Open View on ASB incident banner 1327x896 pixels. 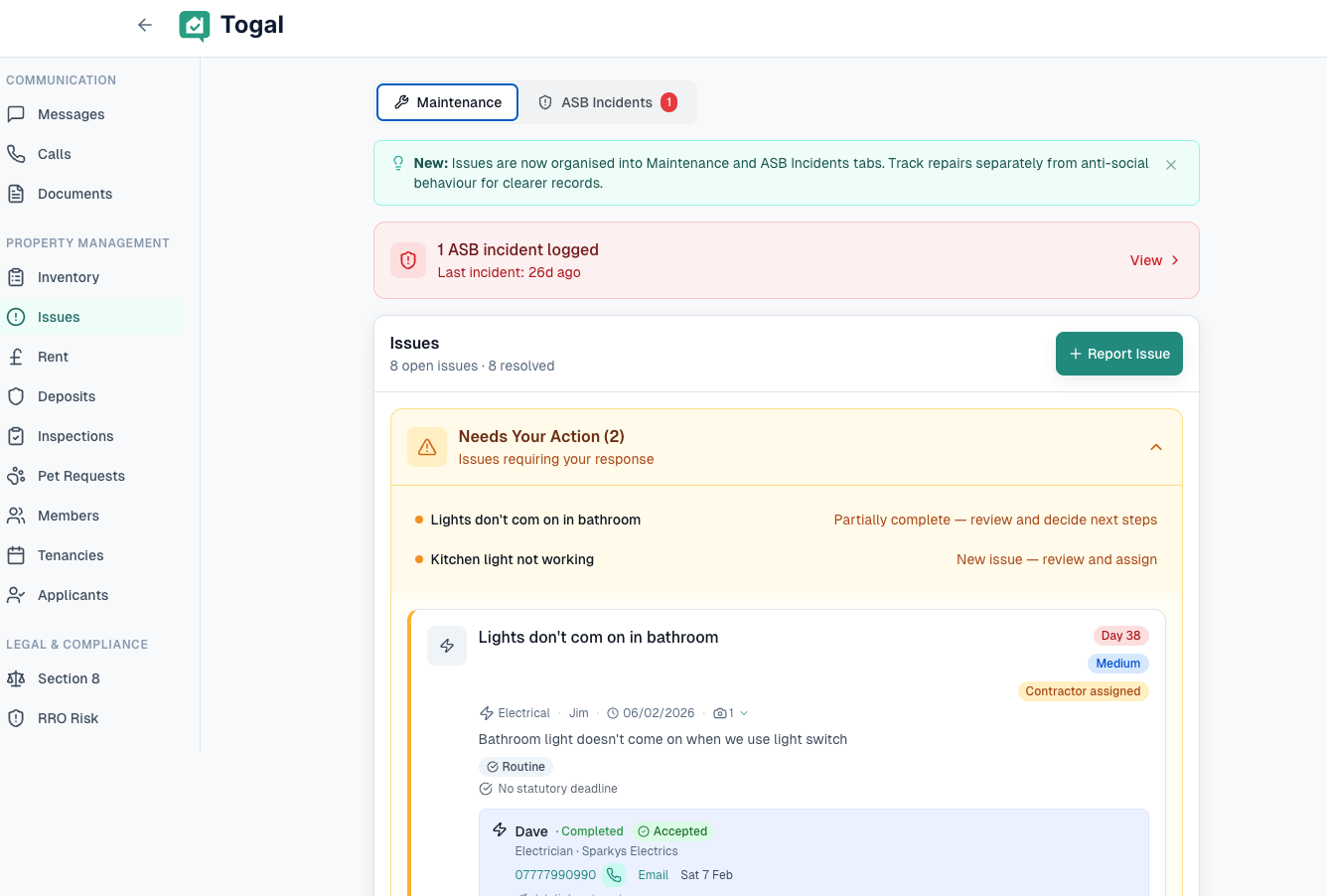tap(1154, 260)
